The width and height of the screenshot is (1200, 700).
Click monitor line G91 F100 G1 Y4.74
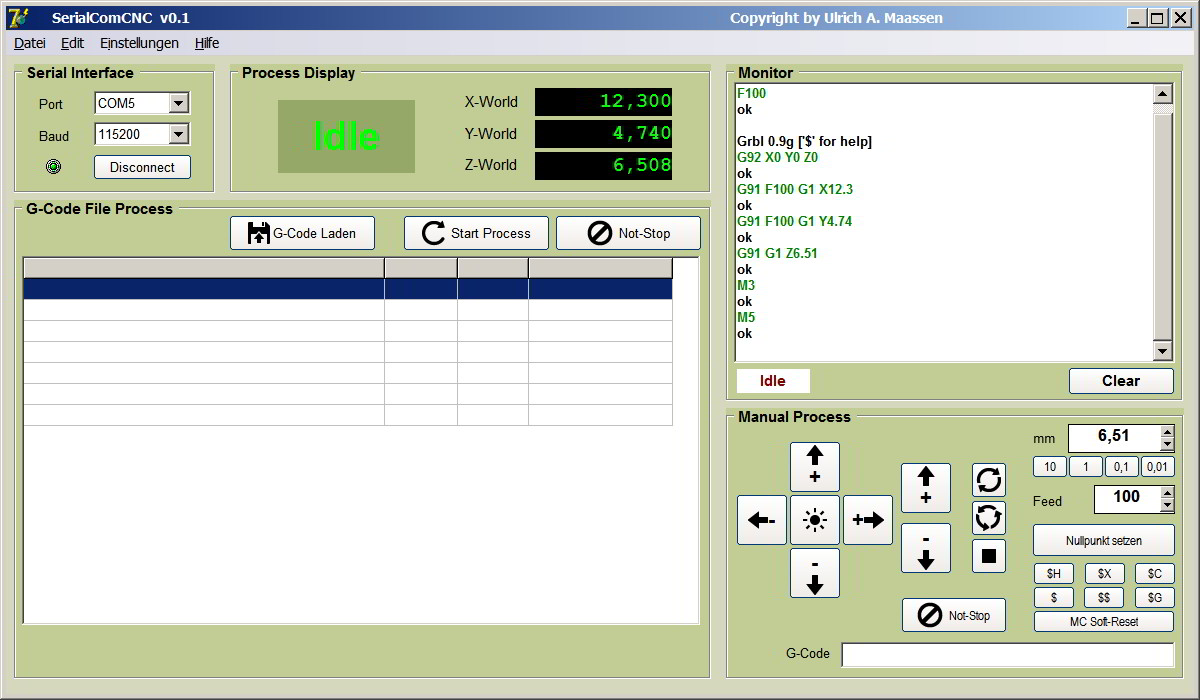coord(795,221)
